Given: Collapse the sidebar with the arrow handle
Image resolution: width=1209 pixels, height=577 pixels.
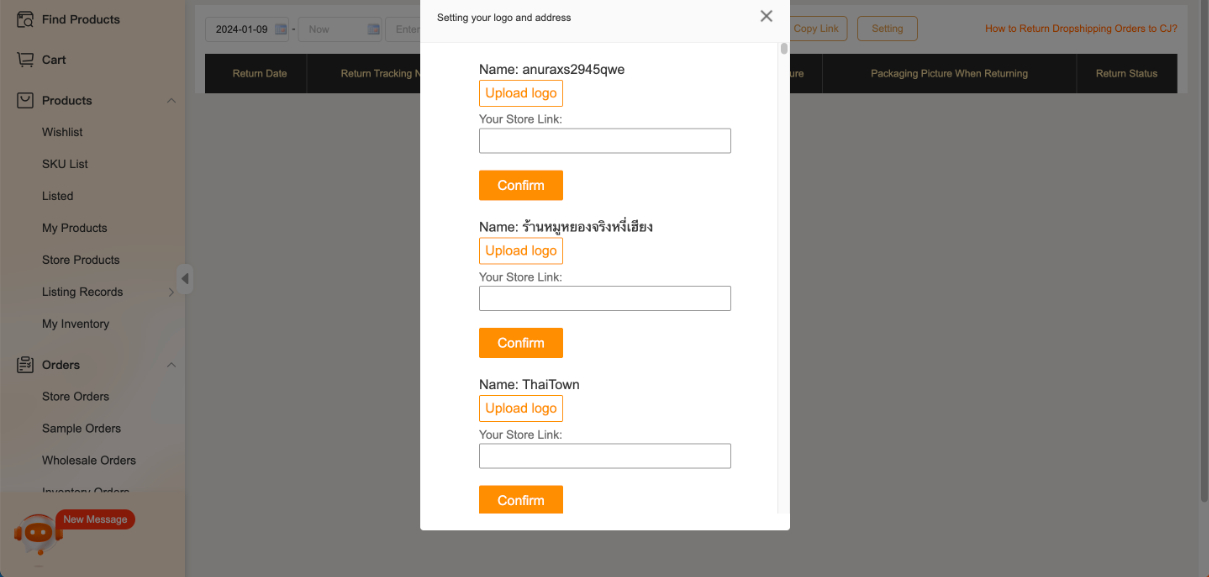Looking at the screenshot, I should pos(185,279).
